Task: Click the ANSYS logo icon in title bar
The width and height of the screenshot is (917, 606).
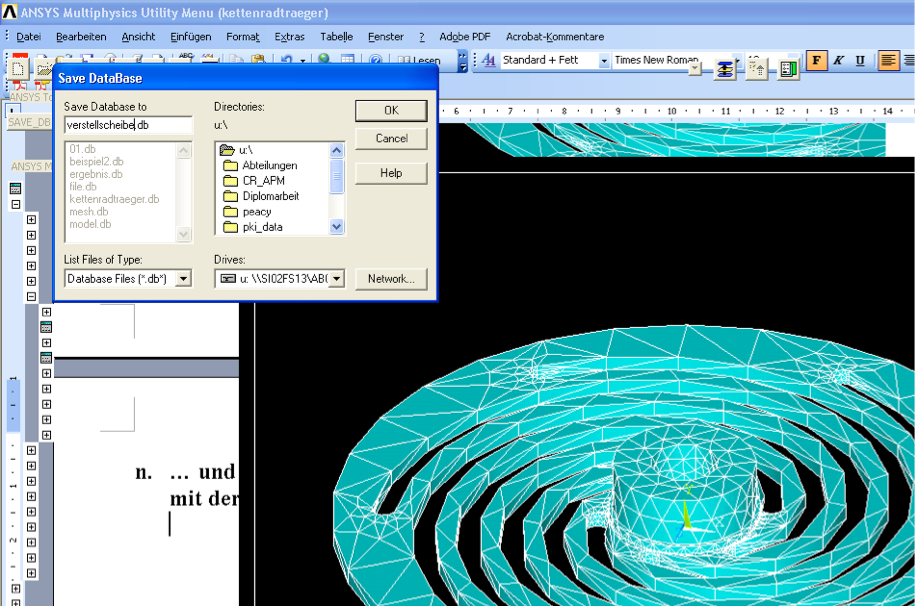Action: (x=9, y=12)
